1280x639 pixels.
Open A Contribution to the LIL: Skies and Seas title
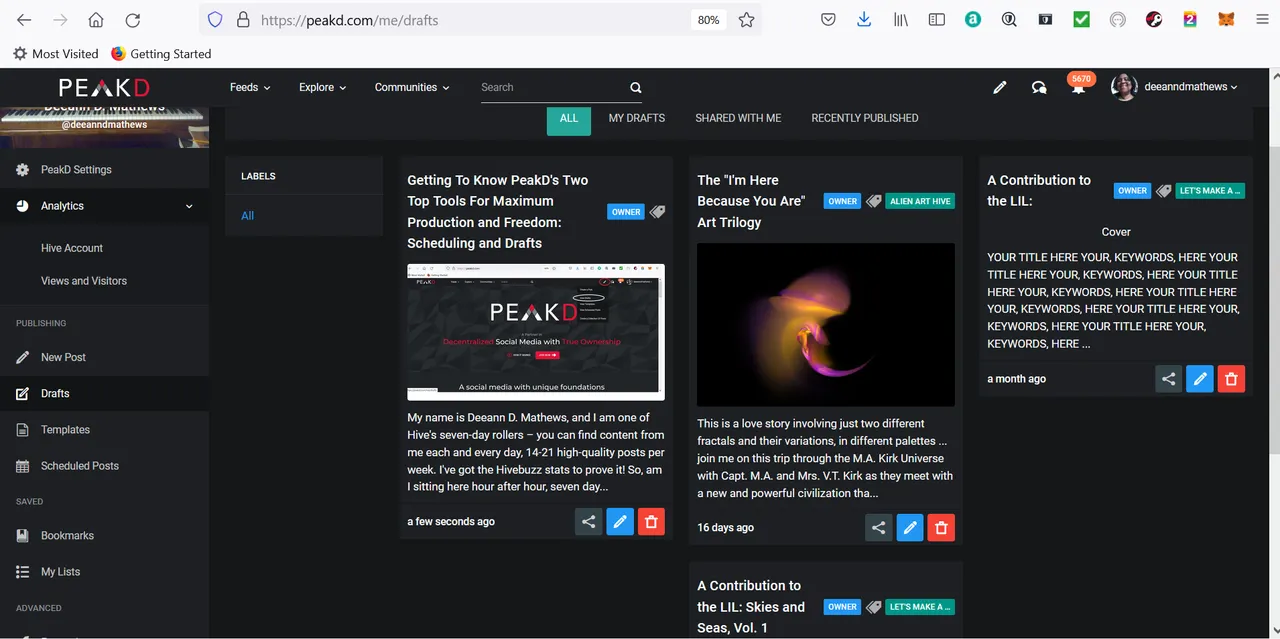(x=751, y=607)
